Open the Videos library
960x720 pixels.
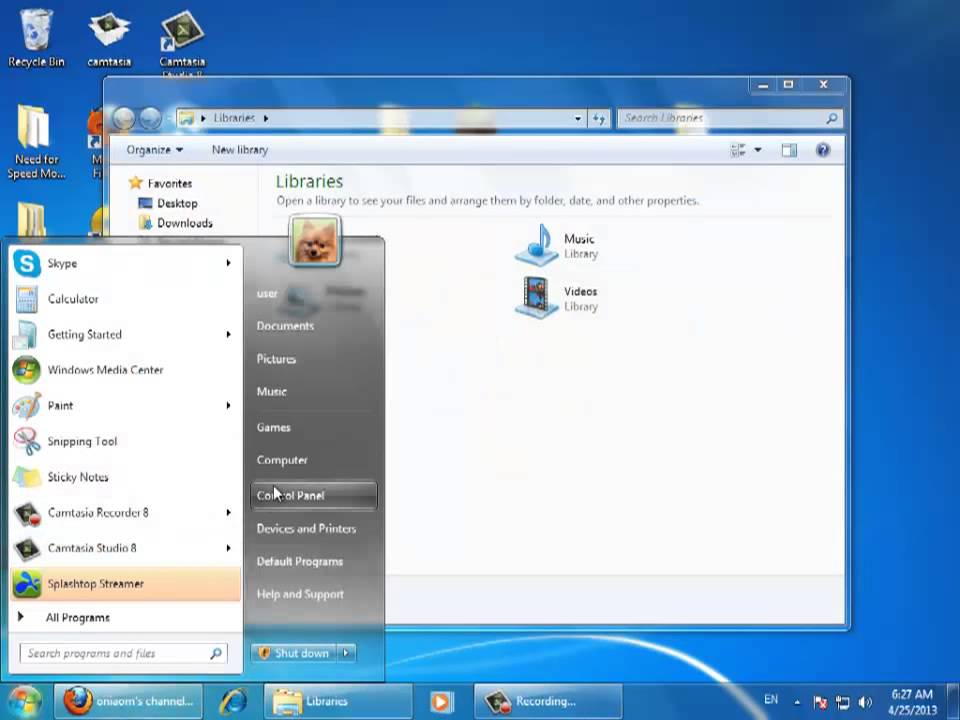(556, 298)
